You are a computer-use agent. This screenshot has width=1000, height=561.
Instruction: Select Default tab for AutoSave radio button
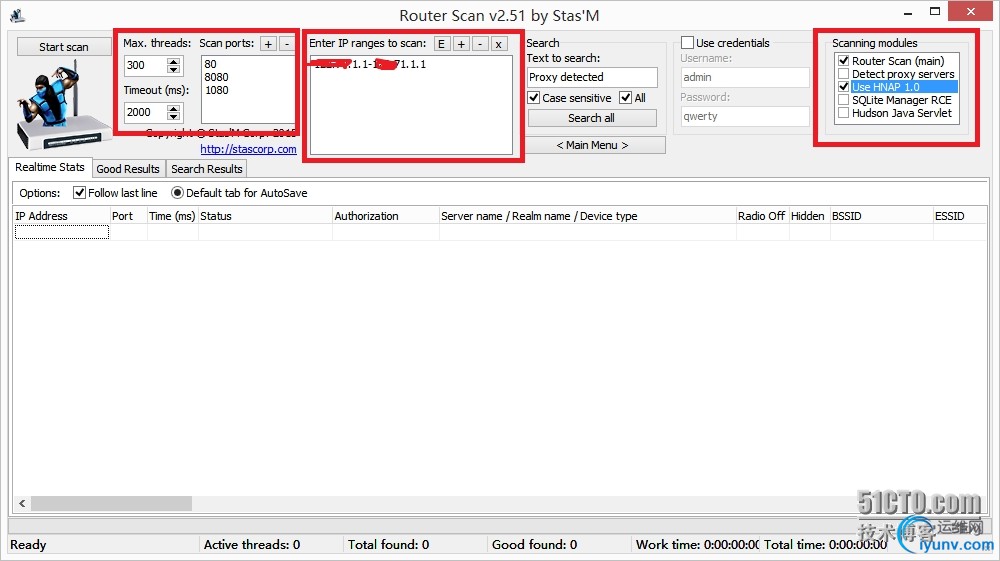pyautogui.click(x=177, y=193)
